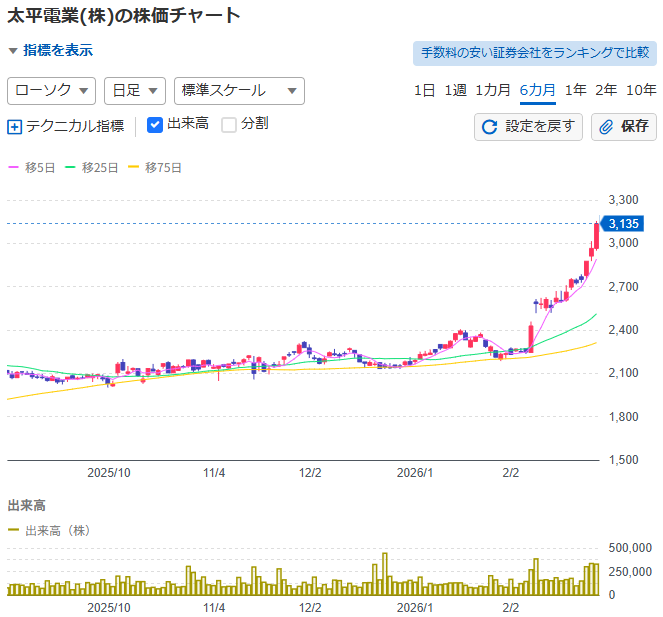This screenshot has height=617, width=663.
Task: Click the paperclip icon on 保存
Action: click(x=606, y=127)
